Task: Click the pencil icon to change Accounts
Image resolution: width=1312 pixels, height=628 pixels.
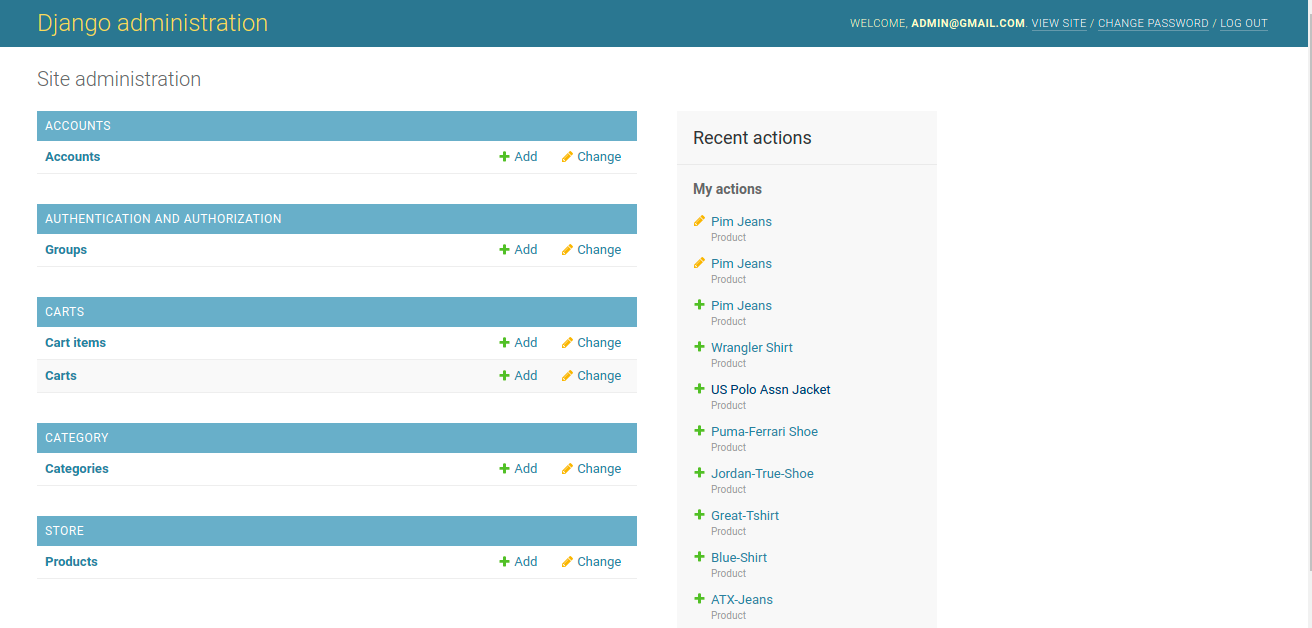Action: 567,157
